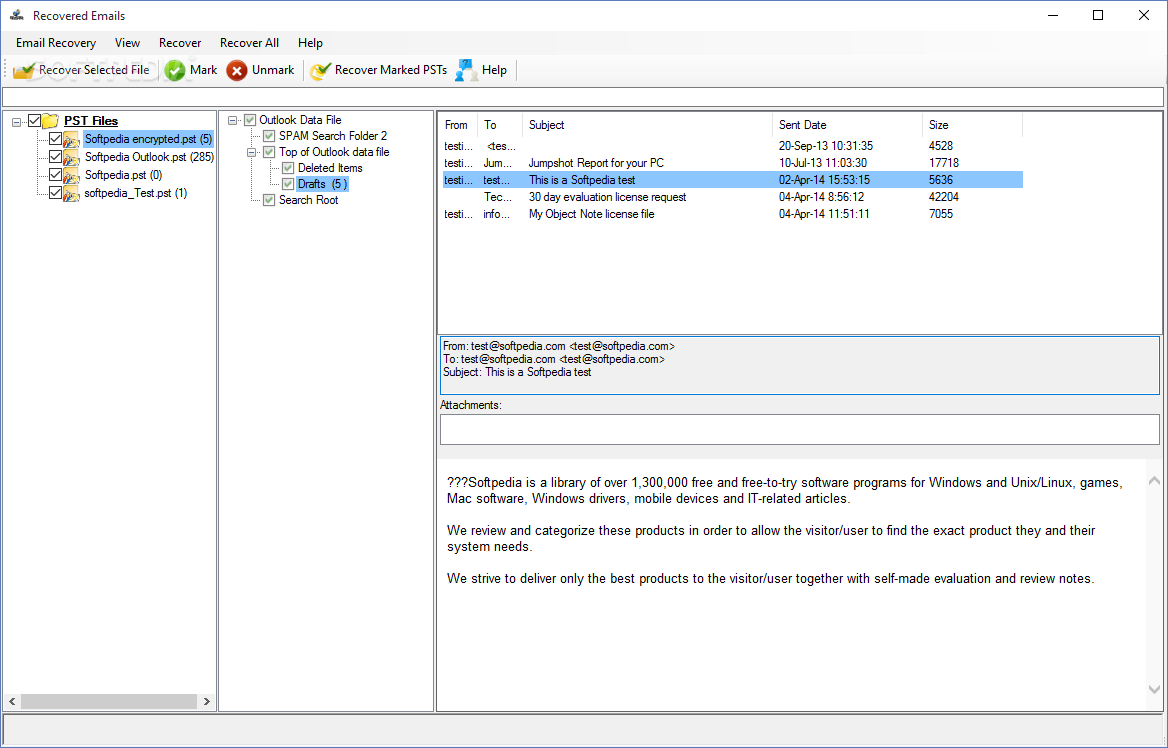
Task: Open the Recover menu
Action: (x=180, y=43)
